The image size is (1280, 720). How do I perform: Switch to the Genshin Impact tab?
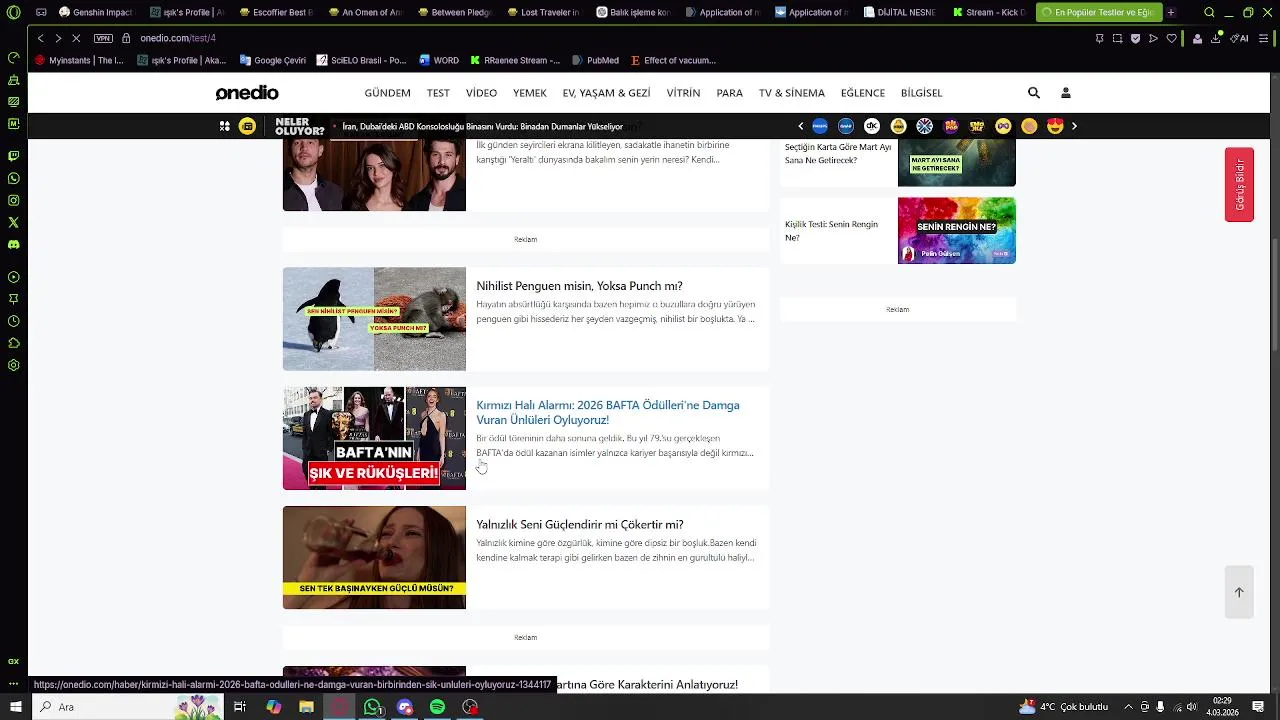point(97,13)
